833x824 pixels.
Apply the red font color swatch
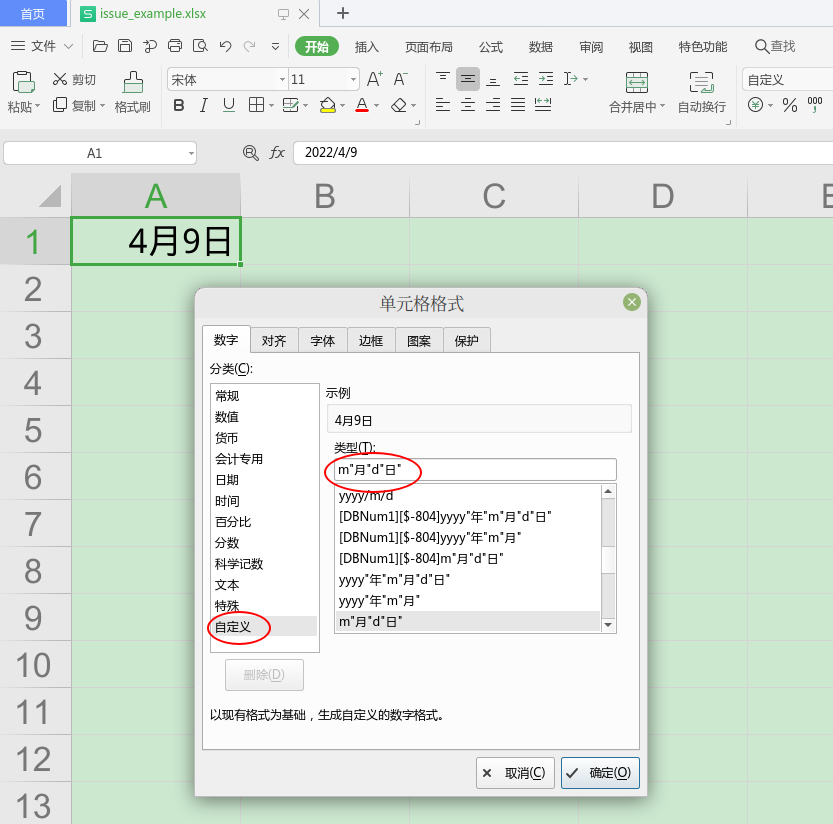(x=362, y=105)
